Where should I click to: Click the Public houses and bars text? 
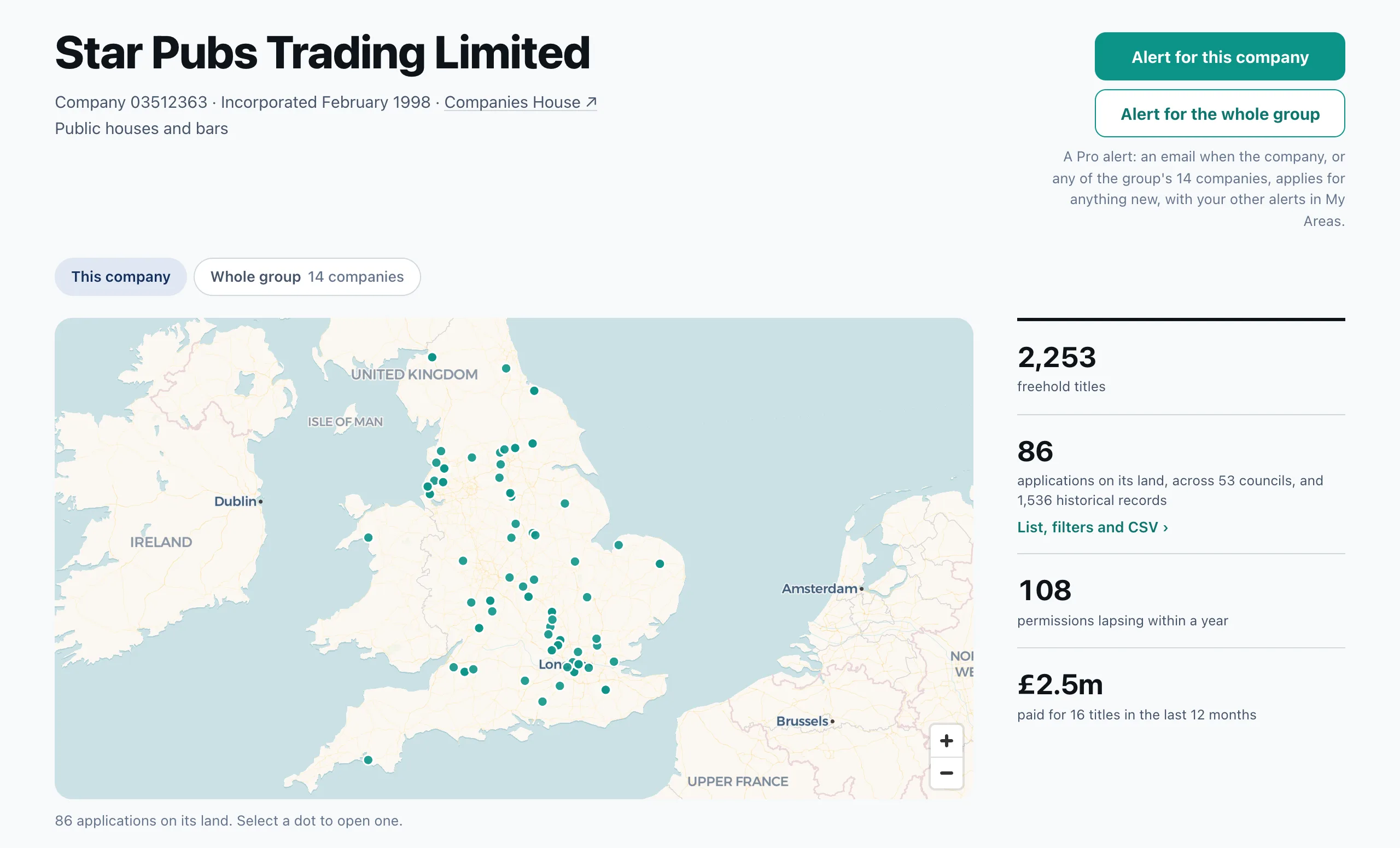[142, 129]
